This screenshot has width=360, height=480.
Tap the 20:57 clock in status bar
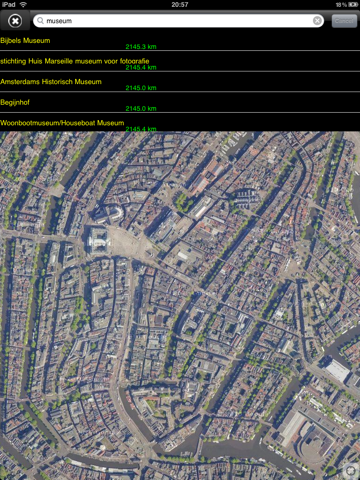click(x=180, y=5)
